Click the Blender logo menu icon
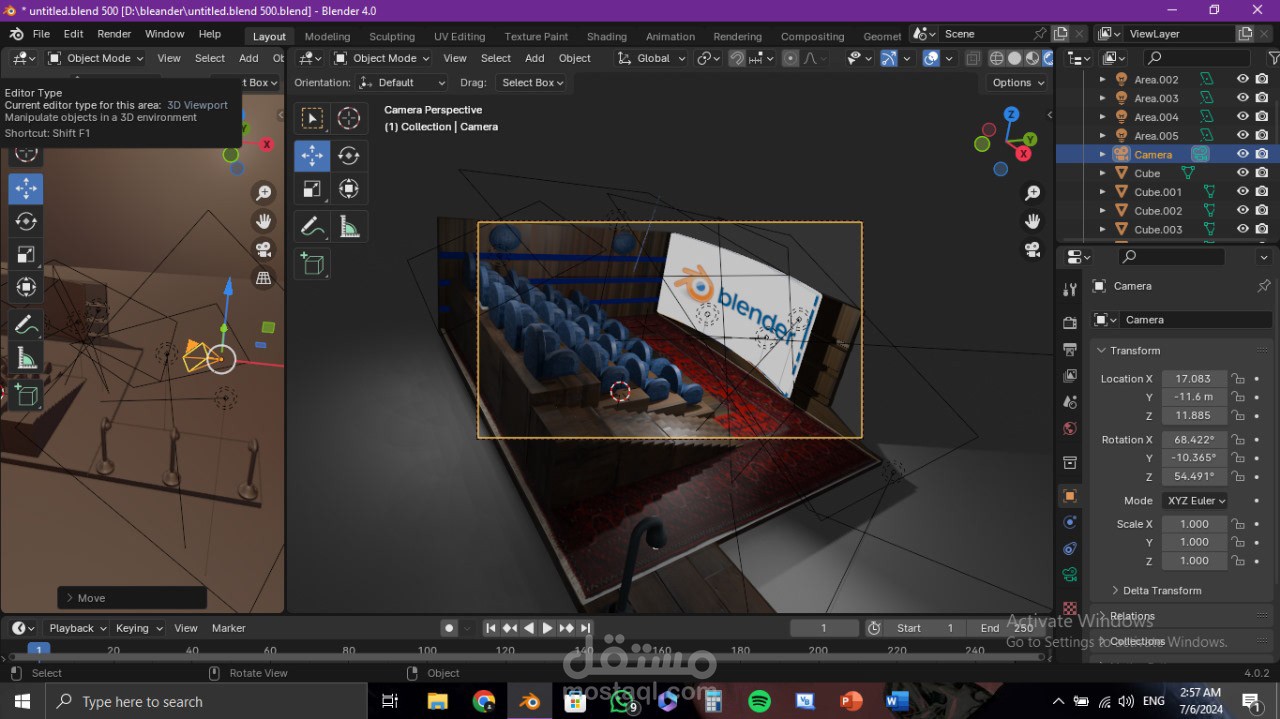Screen dimensions: 1280x719 17,34
